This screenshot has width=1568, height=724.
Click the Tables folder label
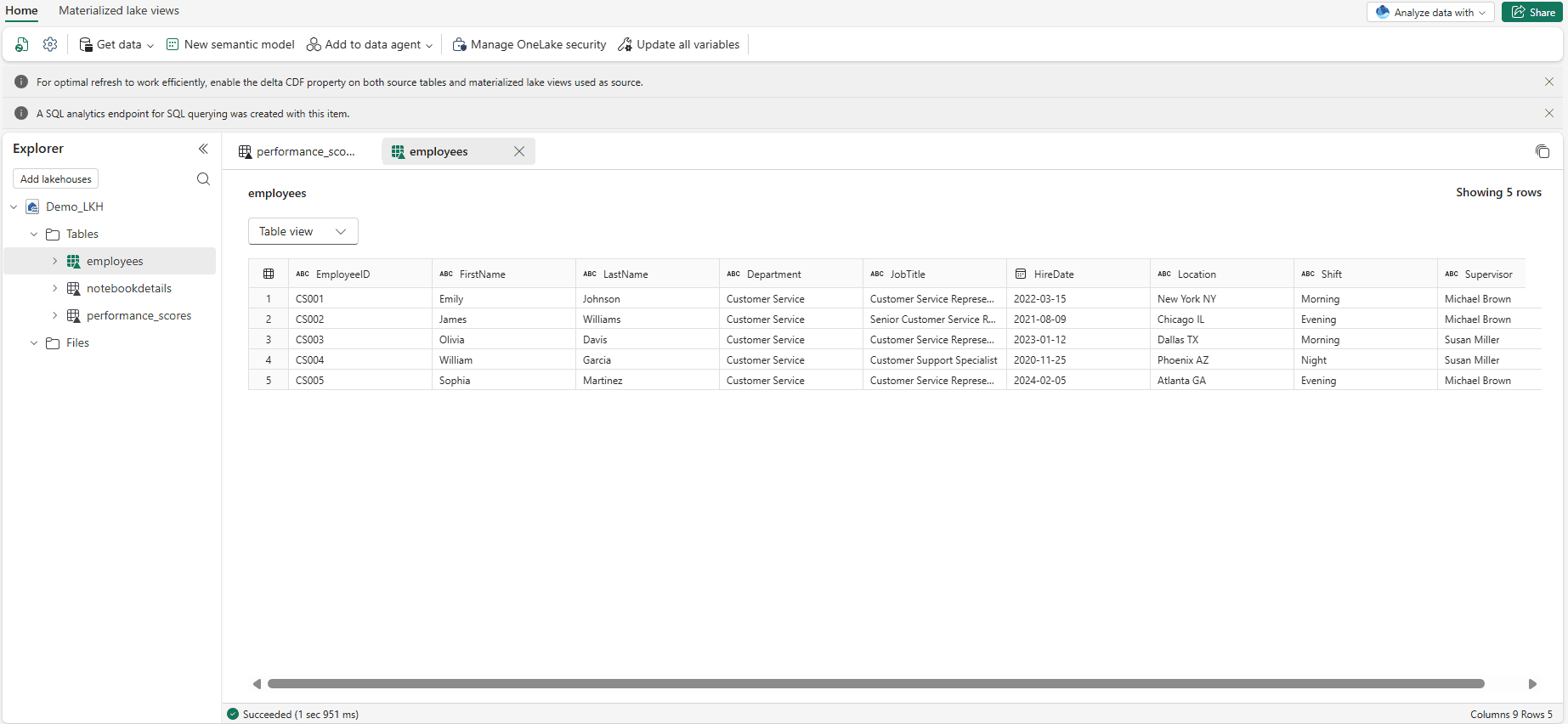(x=82, y=234)
